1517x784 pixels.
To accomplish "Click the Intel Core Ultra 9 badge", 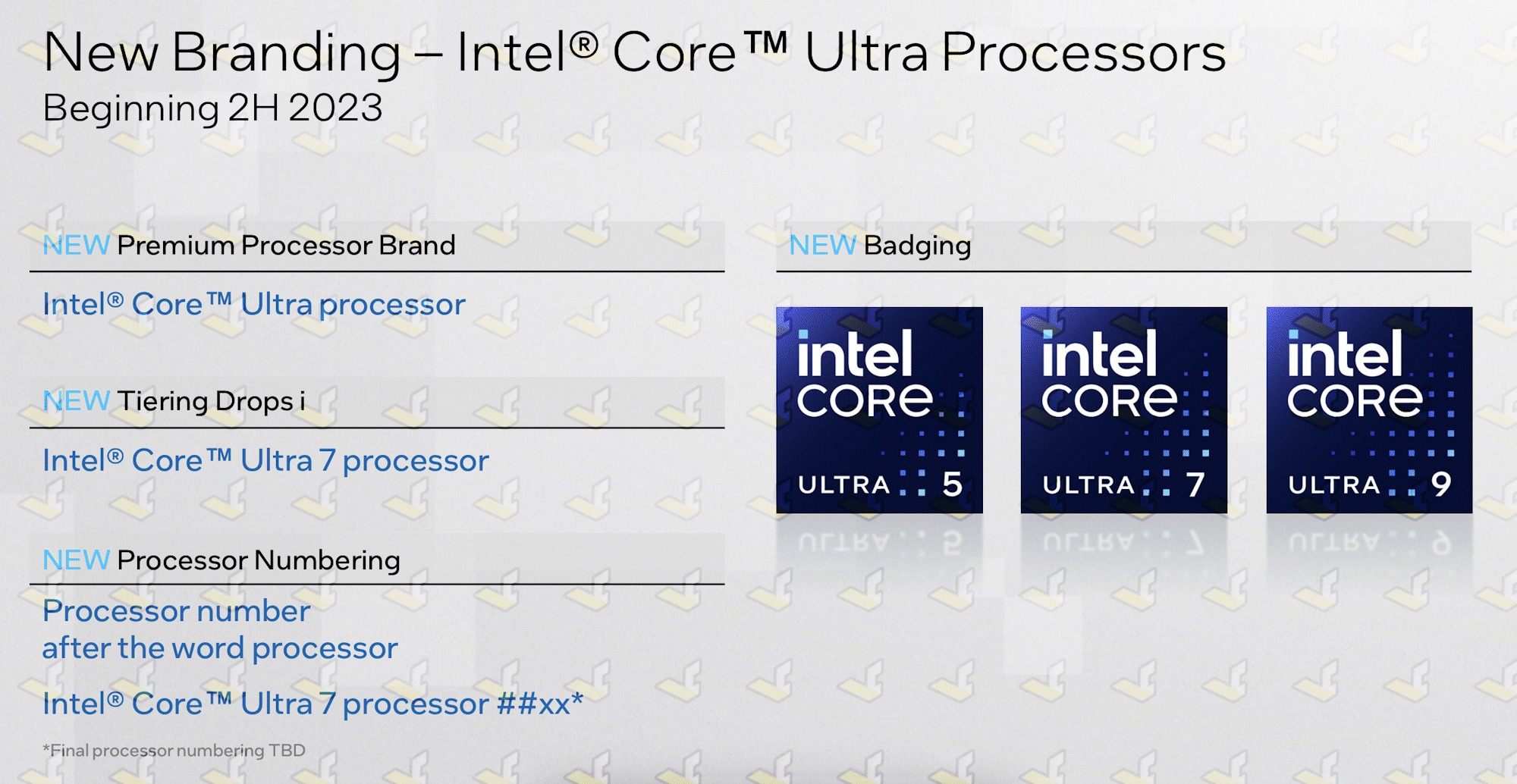I will pyautogui.click(x=1369, y=409).
